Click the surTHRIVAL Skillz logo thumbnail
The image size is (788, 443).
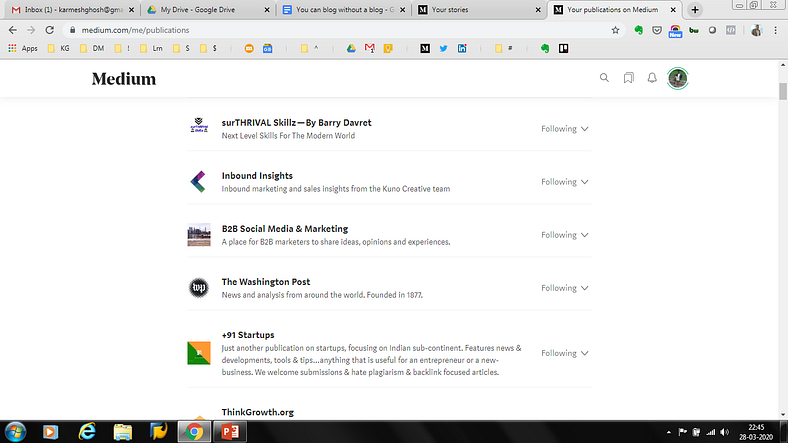tap(199, 125)
